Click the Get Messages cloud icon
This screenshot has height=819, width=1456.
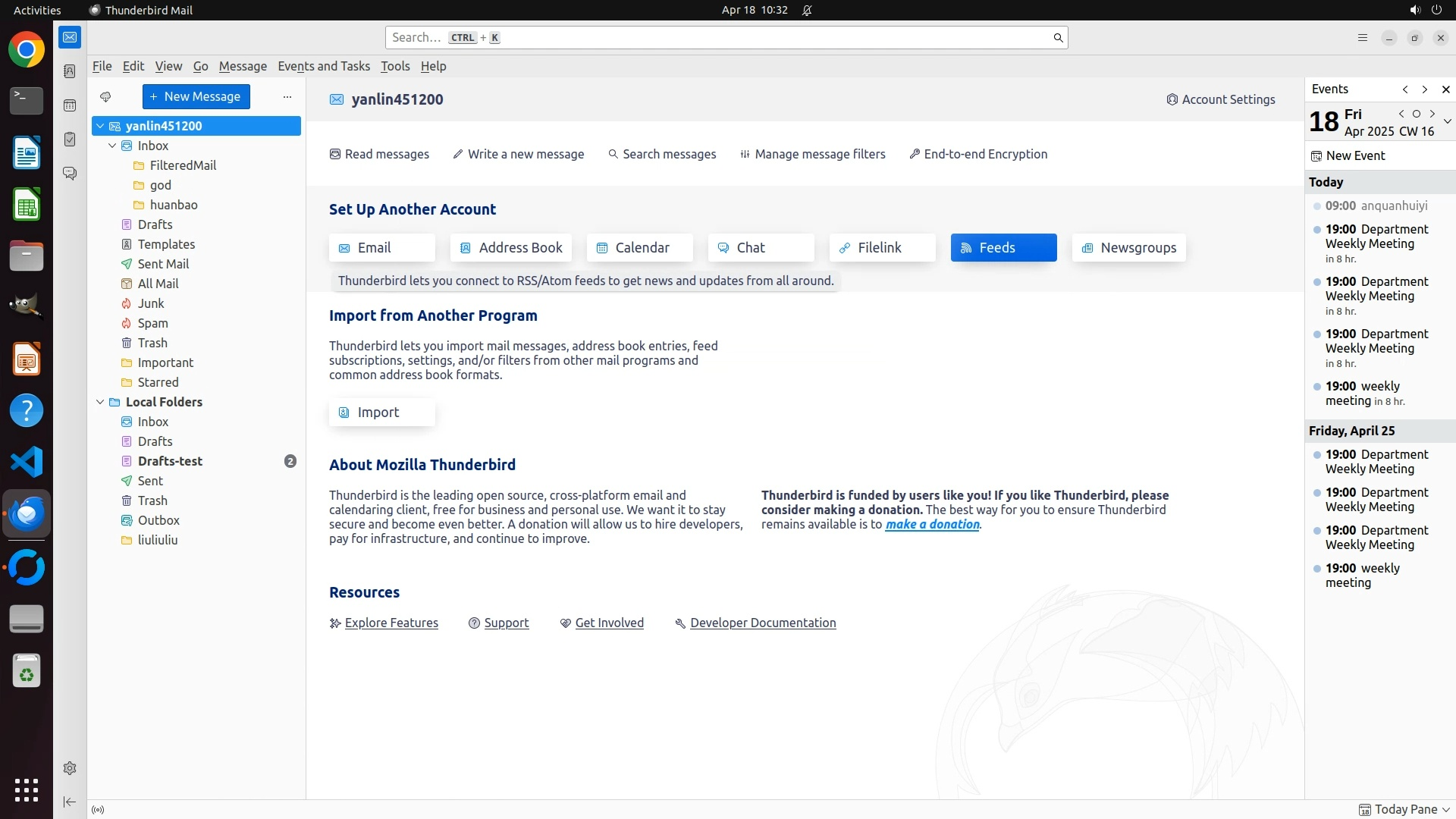tap(105, 96)
